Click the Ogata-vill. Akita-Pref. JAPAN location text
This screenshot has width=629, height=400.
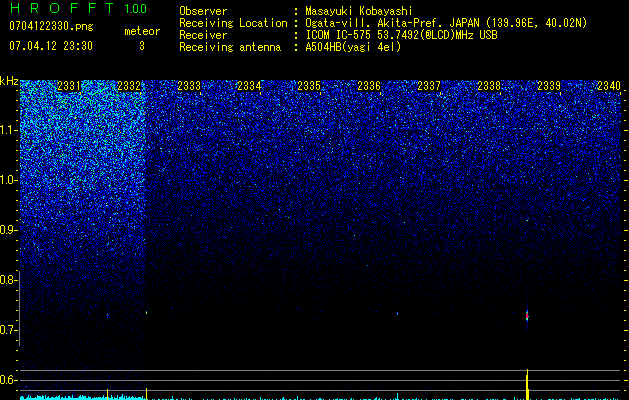point(446,23)
